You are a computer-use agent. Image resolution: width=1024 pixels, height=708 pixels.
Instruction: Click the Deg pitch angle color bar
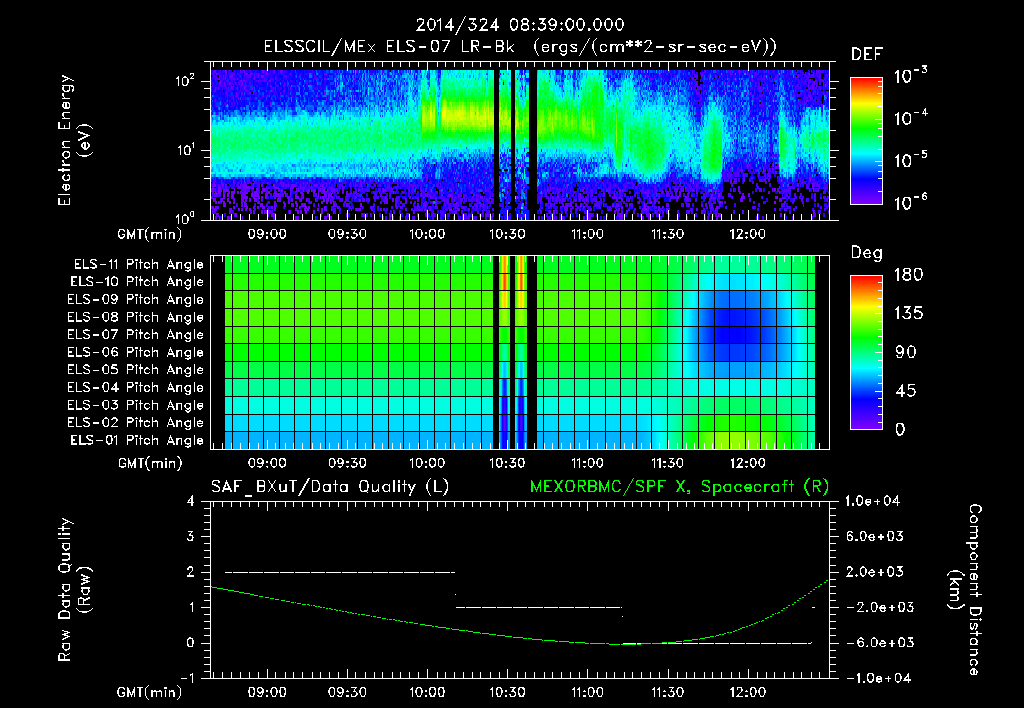[x=867, y=352]
